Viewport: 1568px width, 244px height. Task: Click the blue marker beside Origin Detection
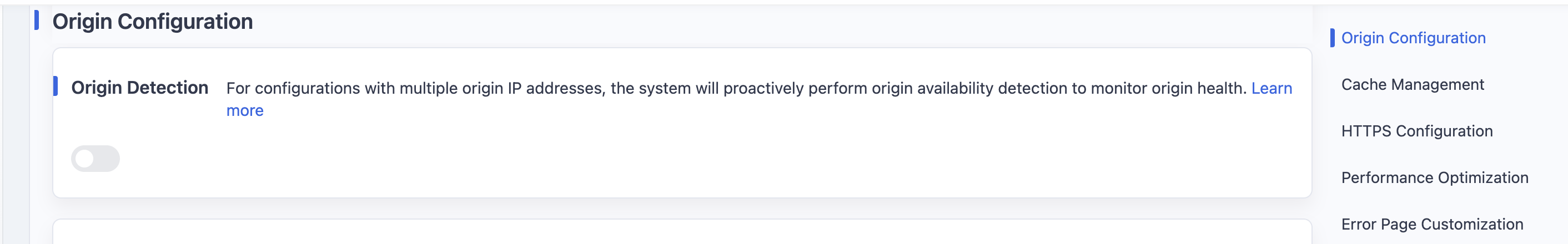point(56,87)
